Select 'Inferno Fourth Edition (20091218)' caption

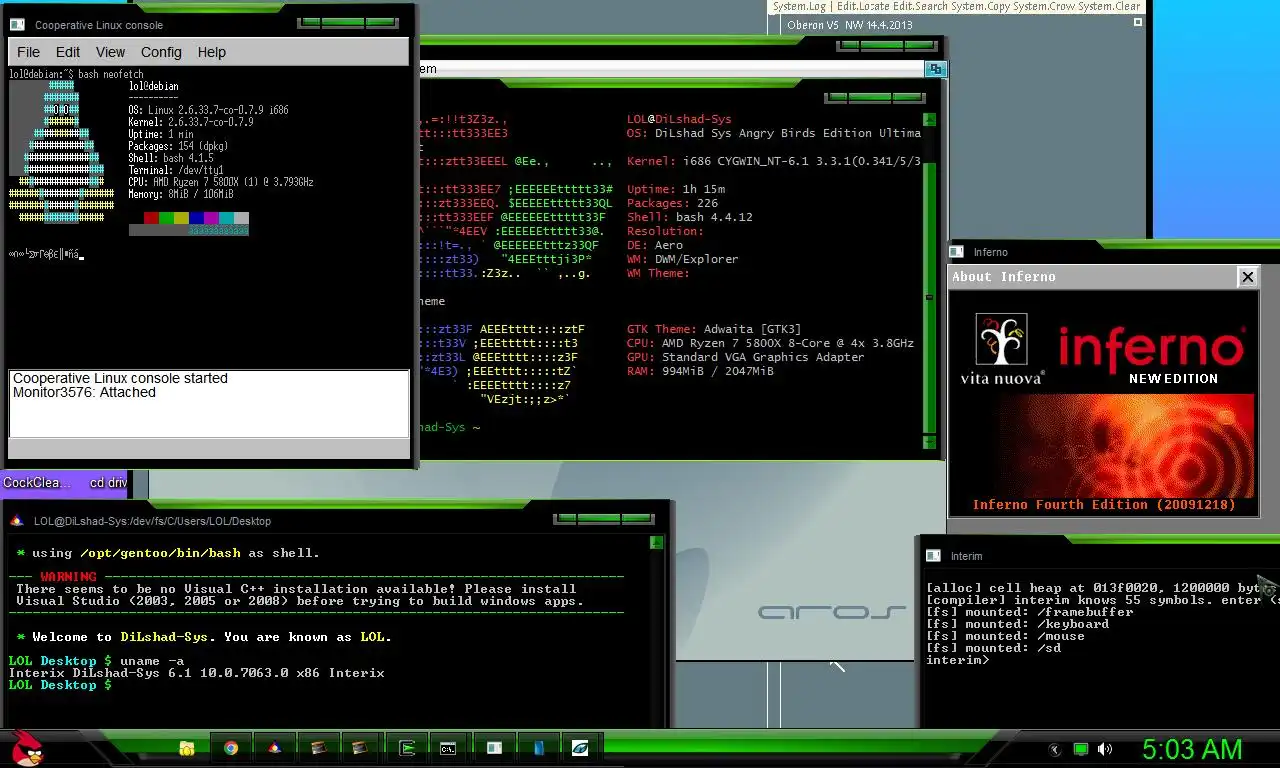(1104, 505)
